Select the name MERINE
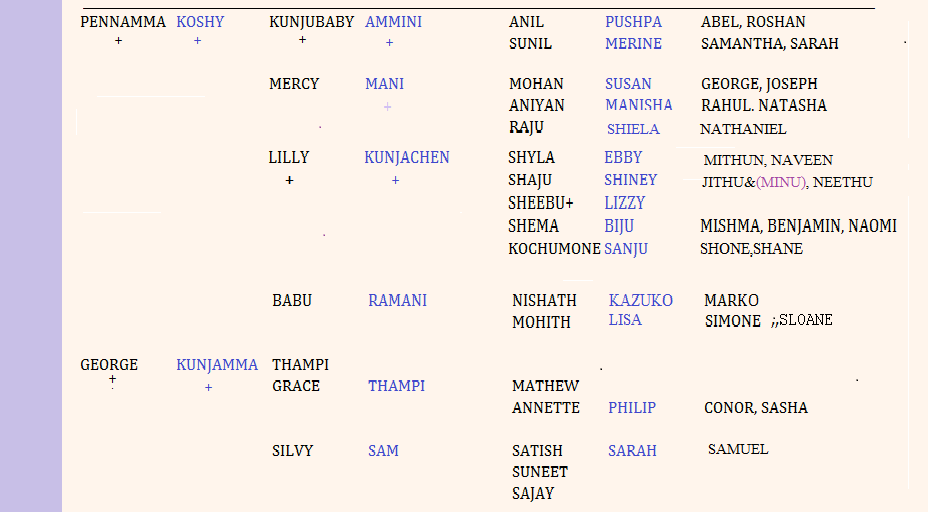The image size is (928, 512). click(633, 44)
